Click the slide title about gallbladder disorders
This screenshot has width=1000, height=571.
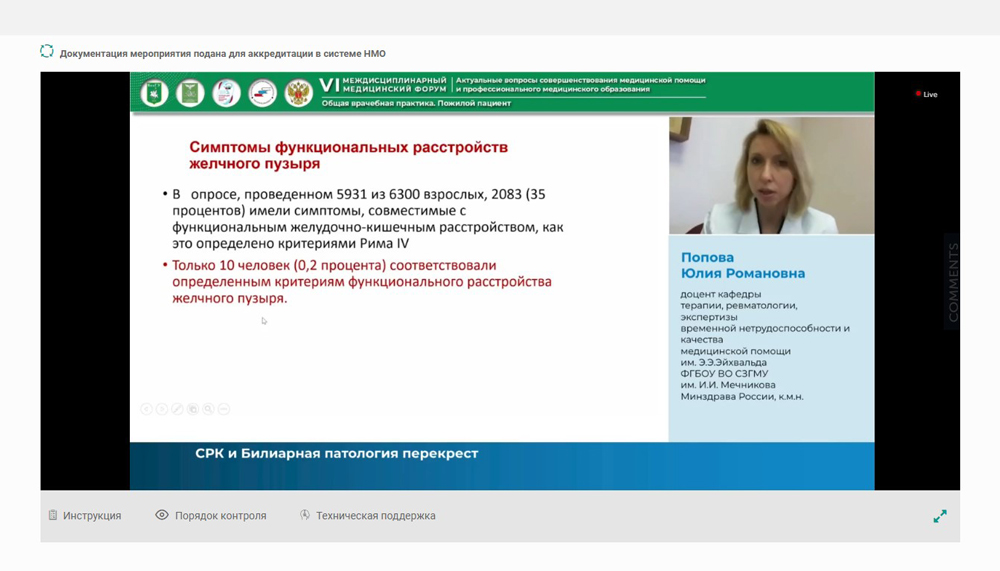point(348,154)
